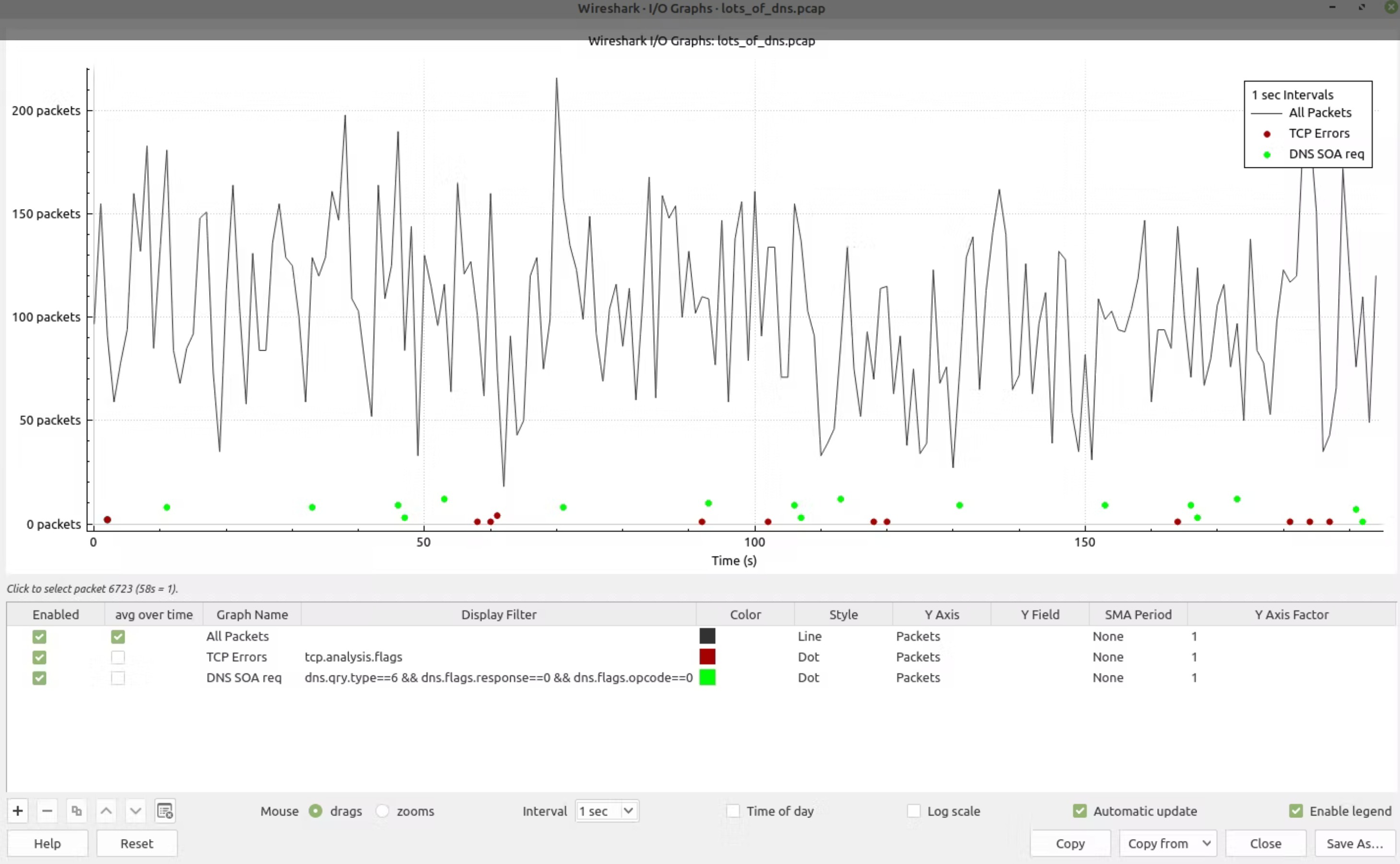Sort by the Graph Name column header
Viewport: 1400px width, 864px height.
coord(252,614)
